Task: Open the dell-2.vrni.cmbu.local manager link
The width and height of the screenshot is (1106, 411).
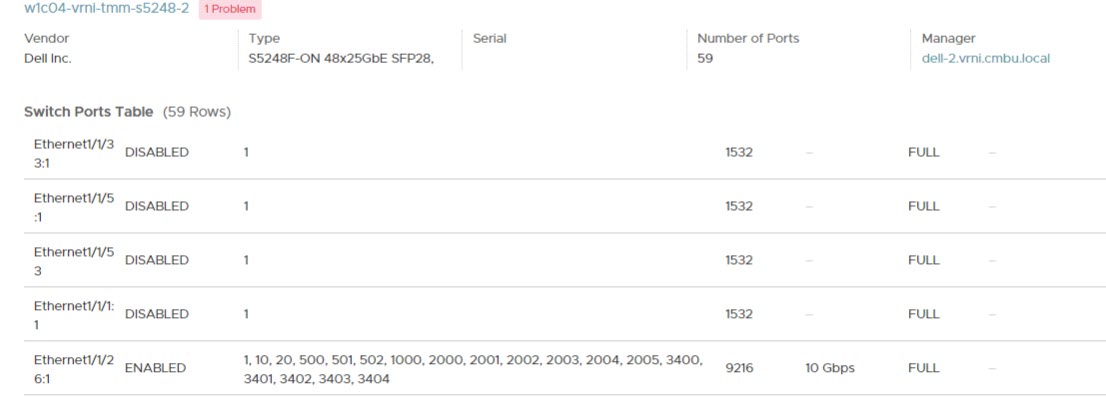Action: coord(985,58)
